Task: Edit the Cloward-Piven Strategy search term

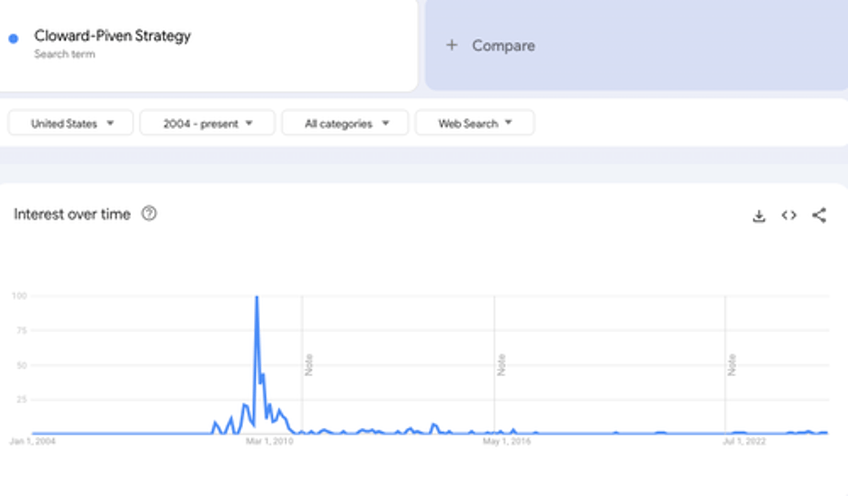Action: pos(112,36)
